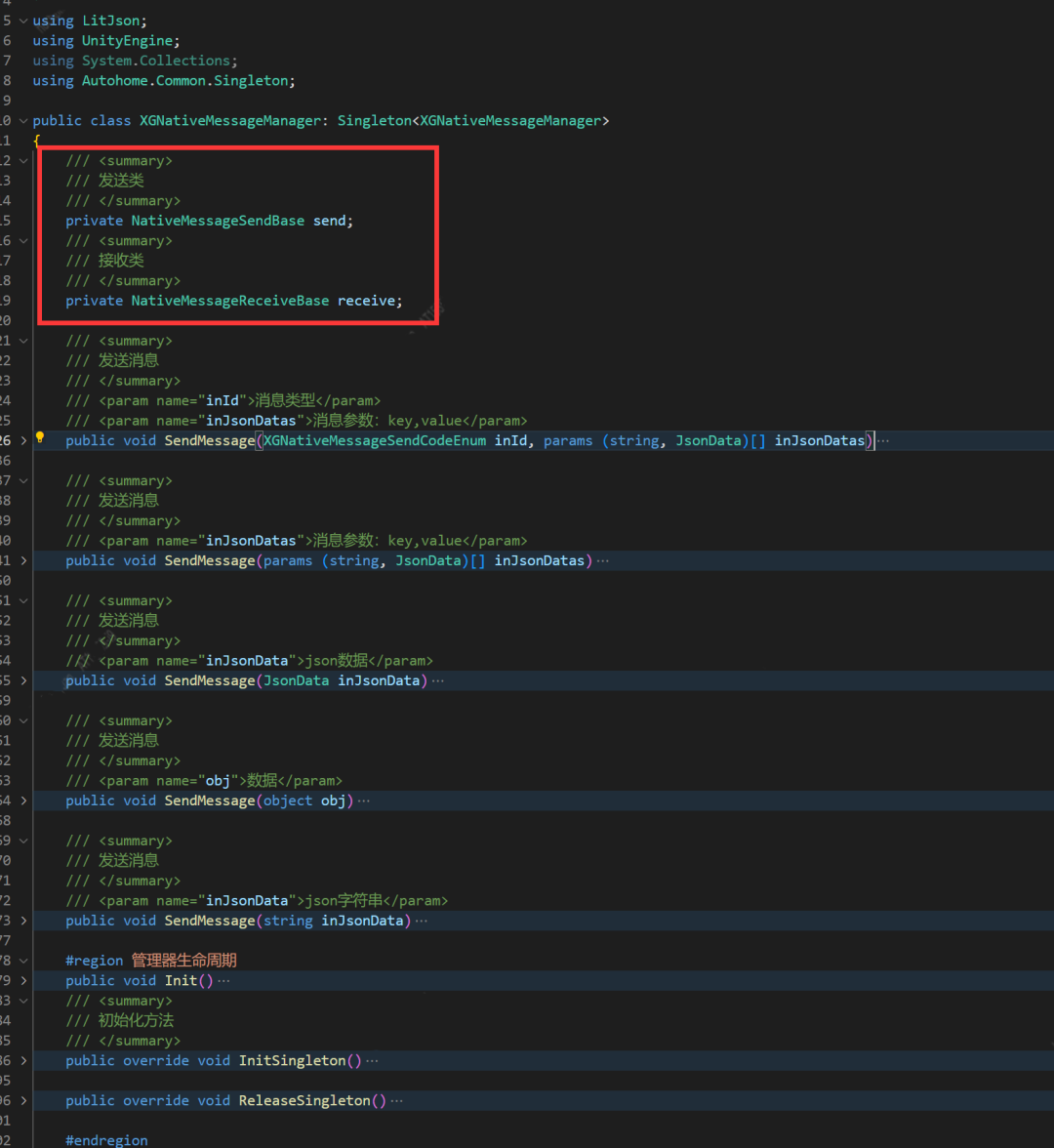Collapse the #region 管理器生命周期 fold chevron
The image size is (1054, 1148).
pos(23,961)
